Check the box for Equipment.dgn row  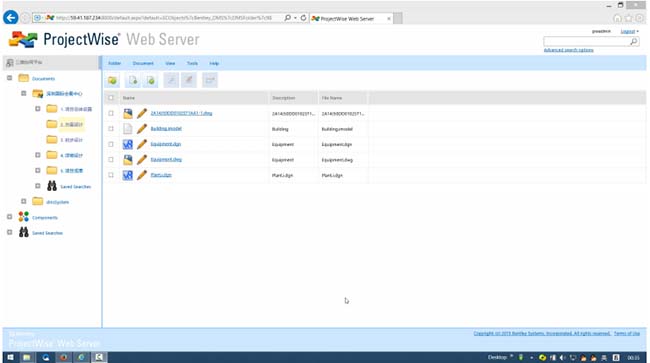111,144
